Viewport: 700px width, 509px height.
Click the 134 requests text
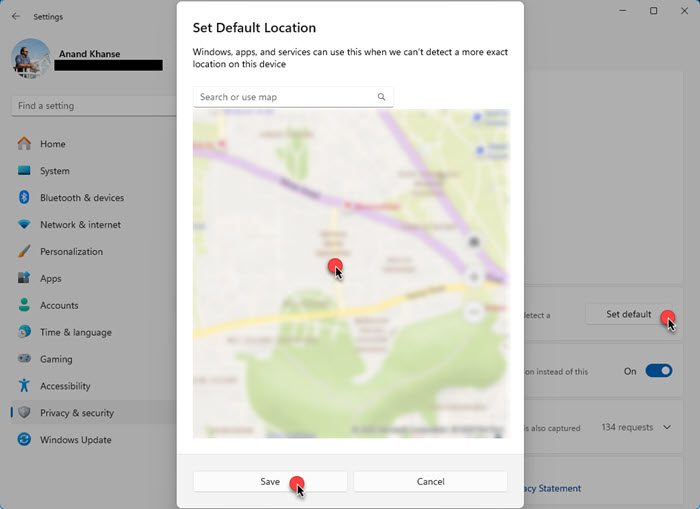pos(627,427)
